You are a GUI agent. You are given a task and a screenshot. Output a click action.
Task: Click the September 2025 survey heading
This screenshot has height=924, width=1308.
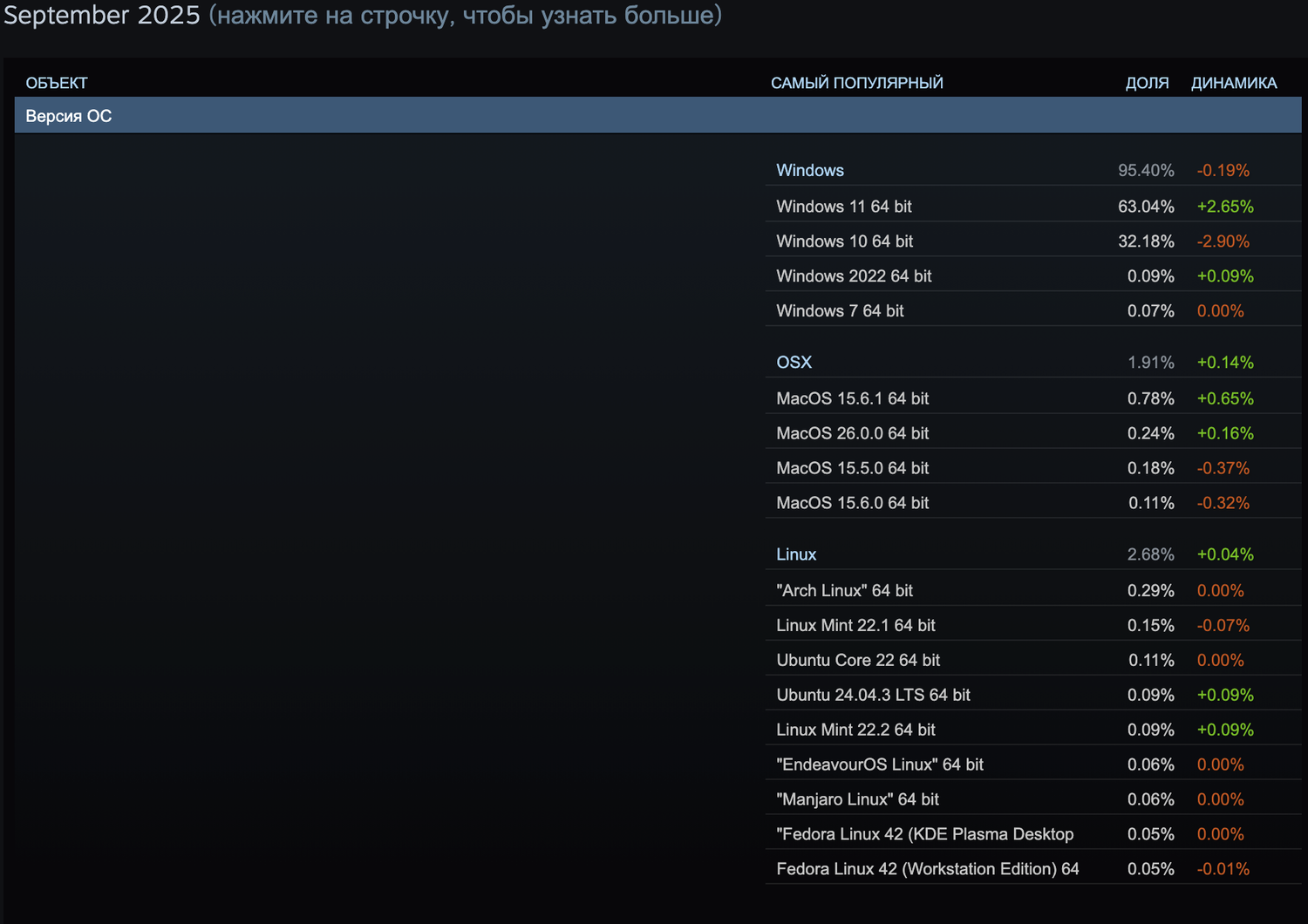click(x=102, y=15)
